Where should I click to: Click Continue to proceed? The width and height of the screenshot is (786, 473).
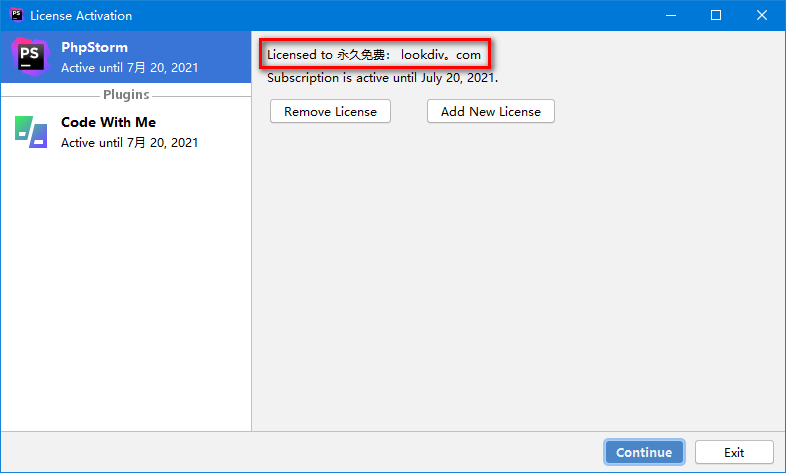pos(644,452)
